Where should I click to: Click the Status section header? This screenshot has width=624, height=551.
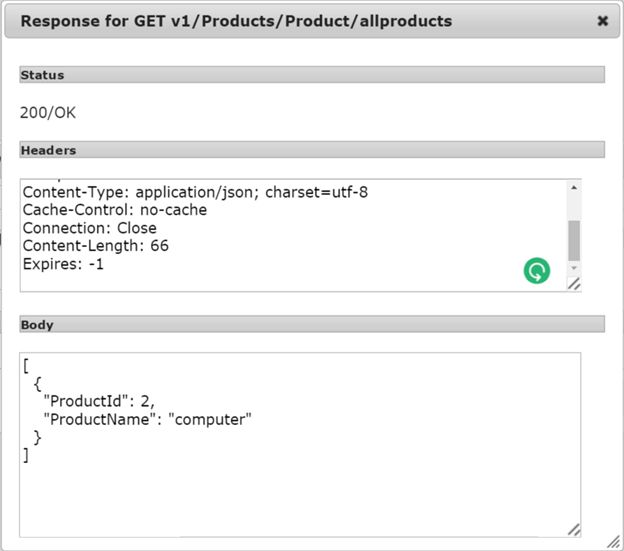coord(312,75)
